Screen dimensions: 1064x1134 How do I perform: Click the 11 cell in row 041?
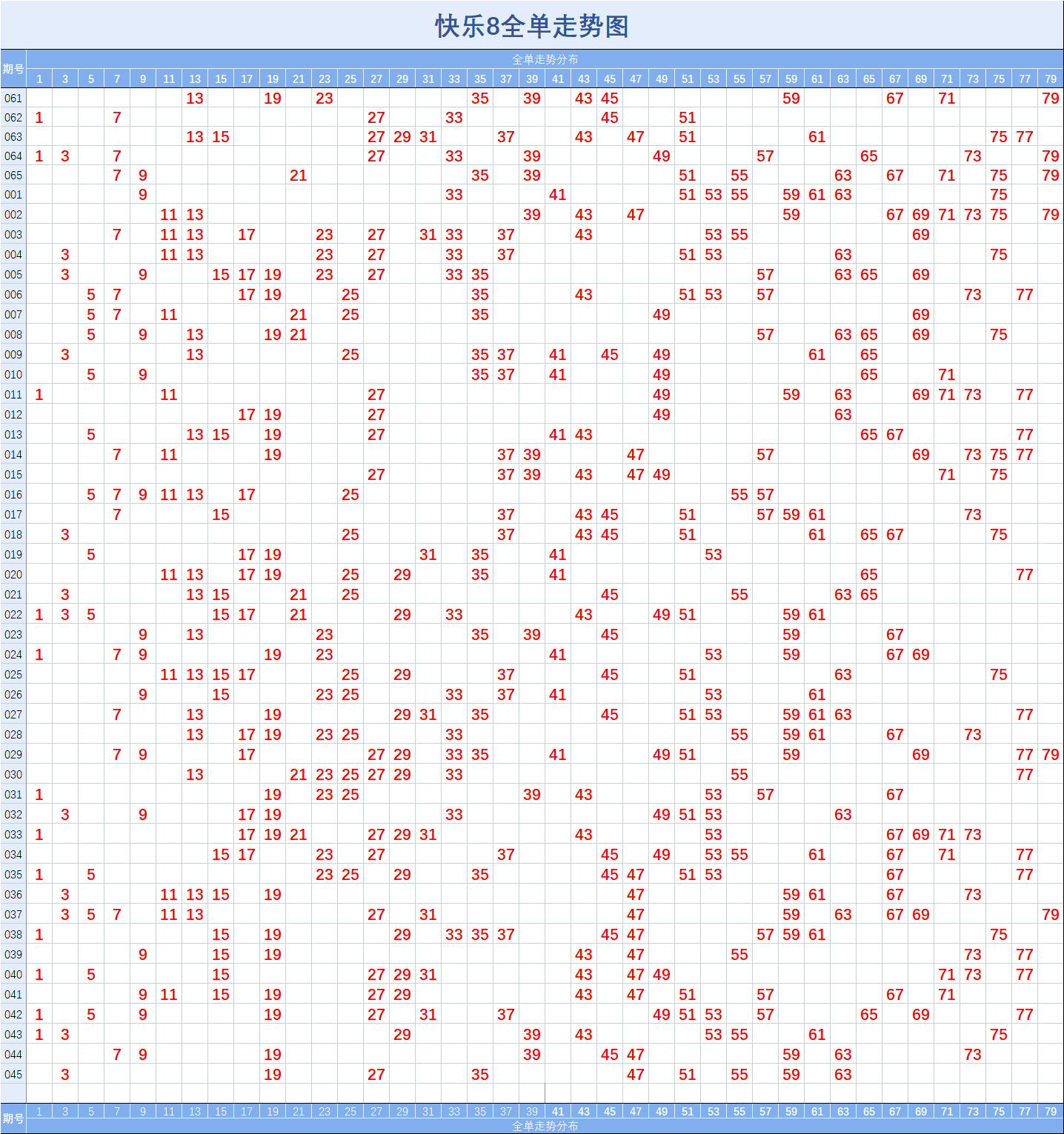(x=169, y=995)
